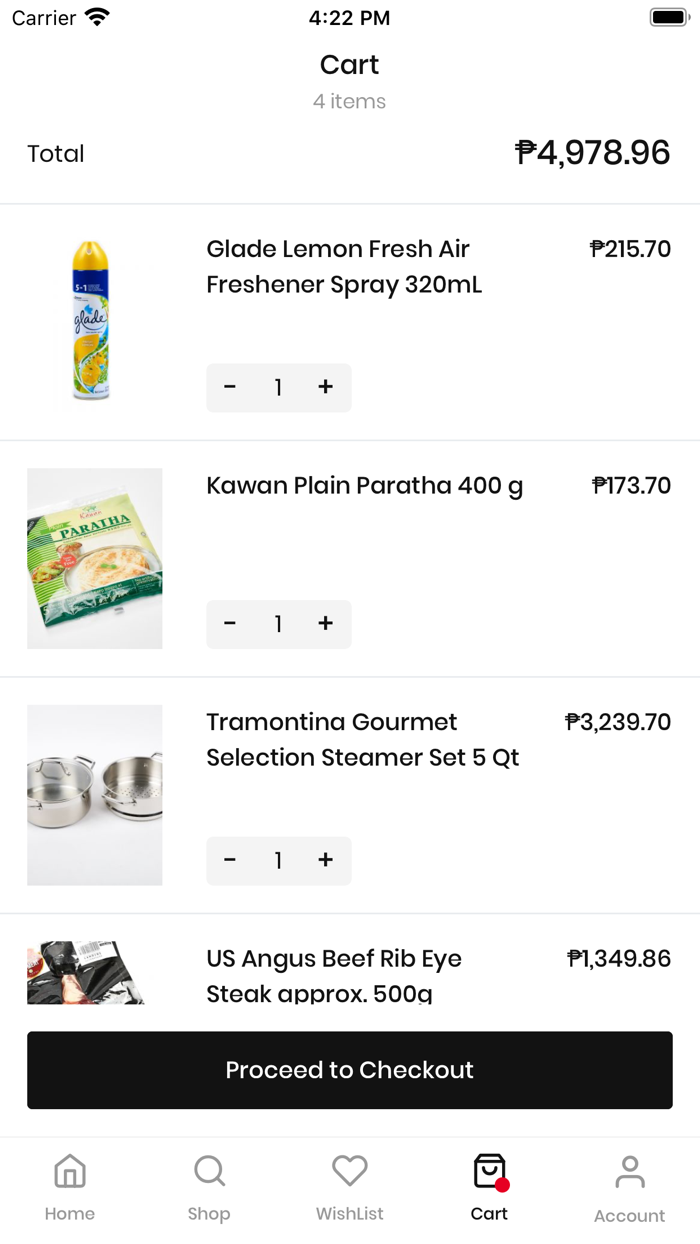Increase Tramontina Steamer Set quantity

click(325, 860)
